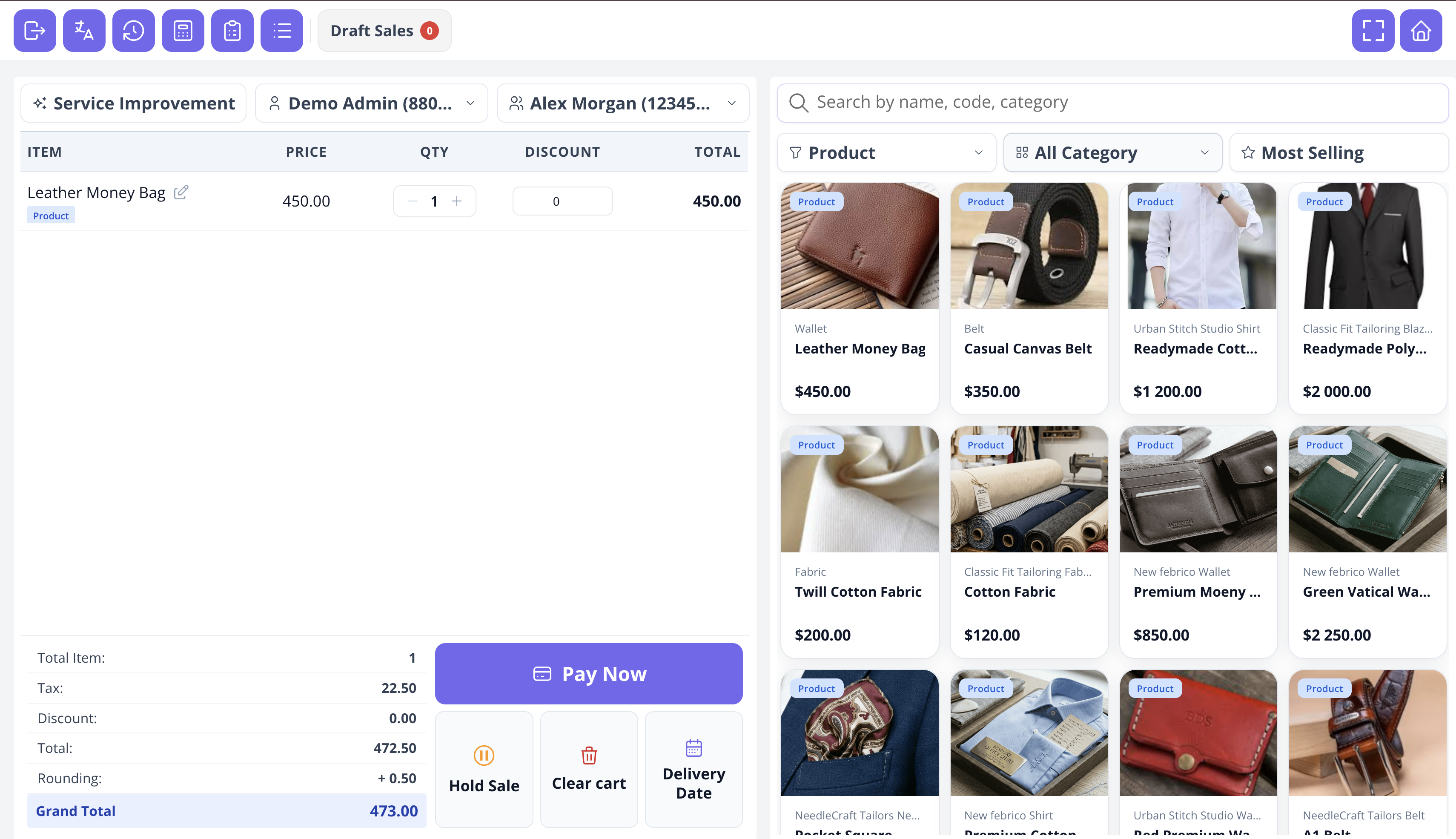Add Casual Canvas Belt product to cart
This screenshot has width=1456, height=839.
pyautogui.click(x=1029, y=299)
